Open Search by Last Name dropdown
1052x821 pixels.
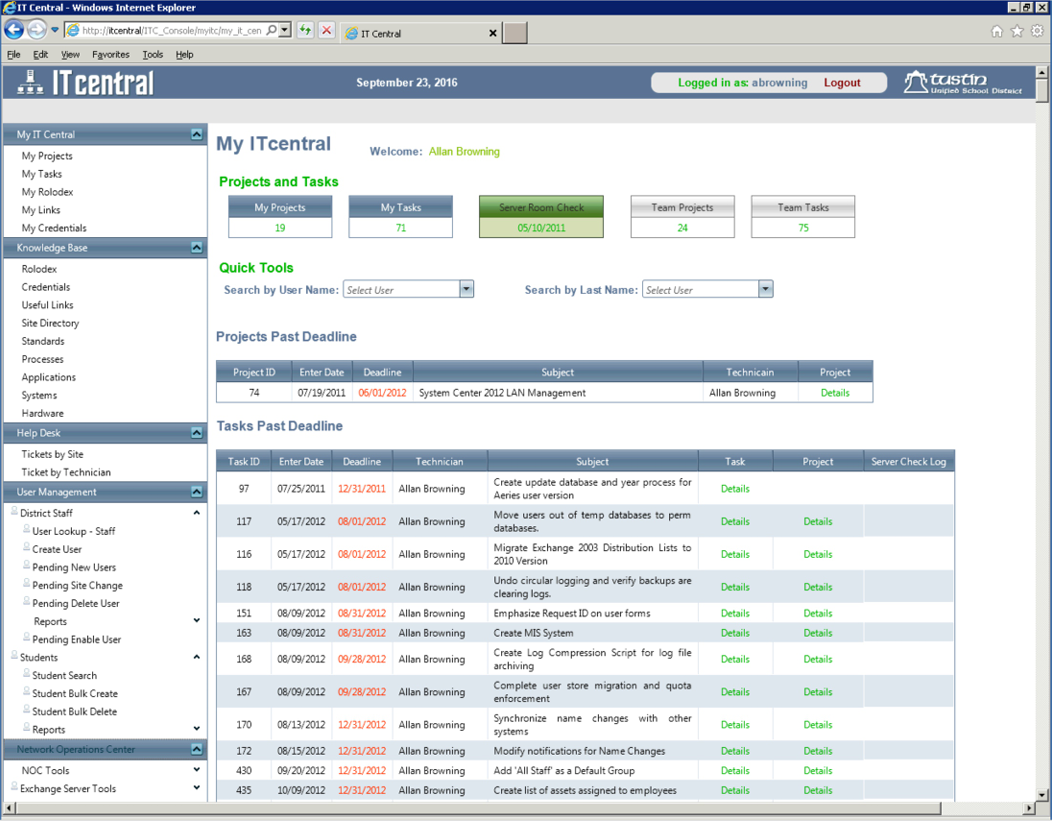click(766, 289)
